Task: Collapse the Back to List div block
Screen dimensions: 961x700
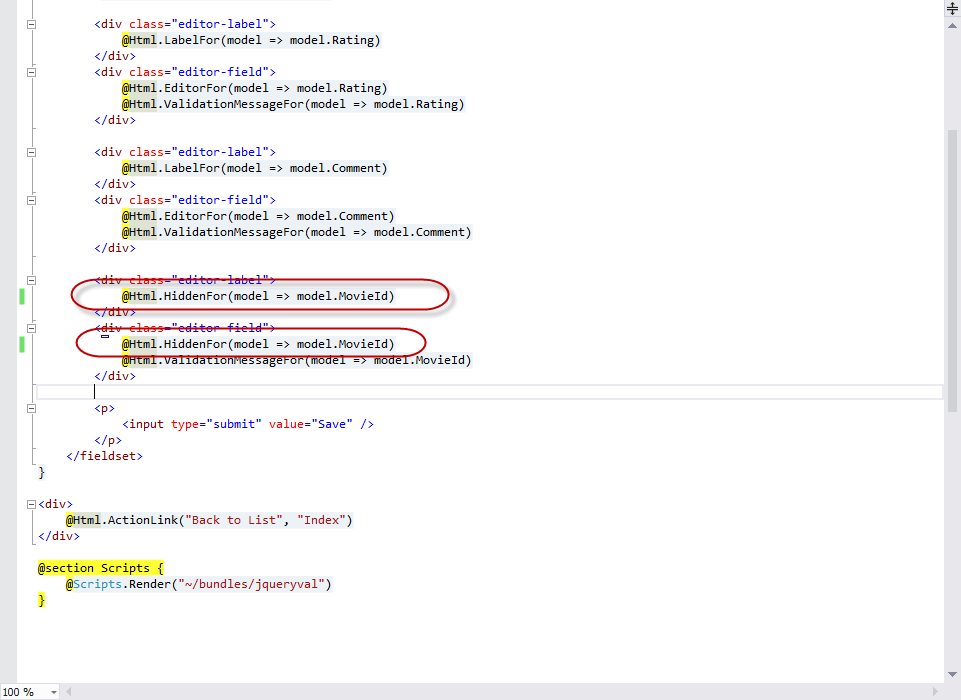Action: 31,504
